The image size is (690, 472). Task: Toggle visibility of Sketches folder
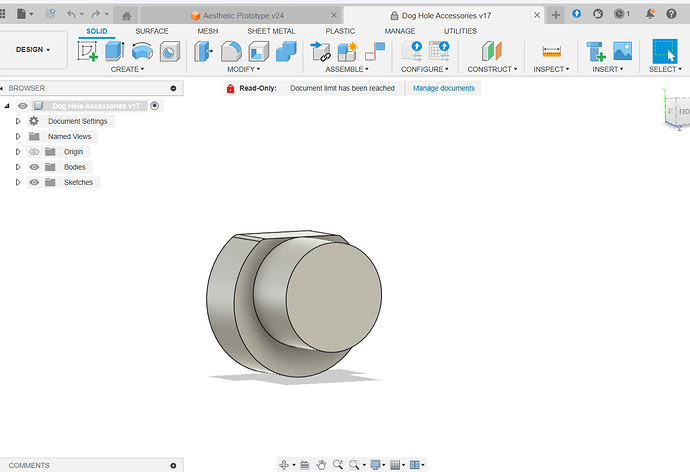click(35, 182)
